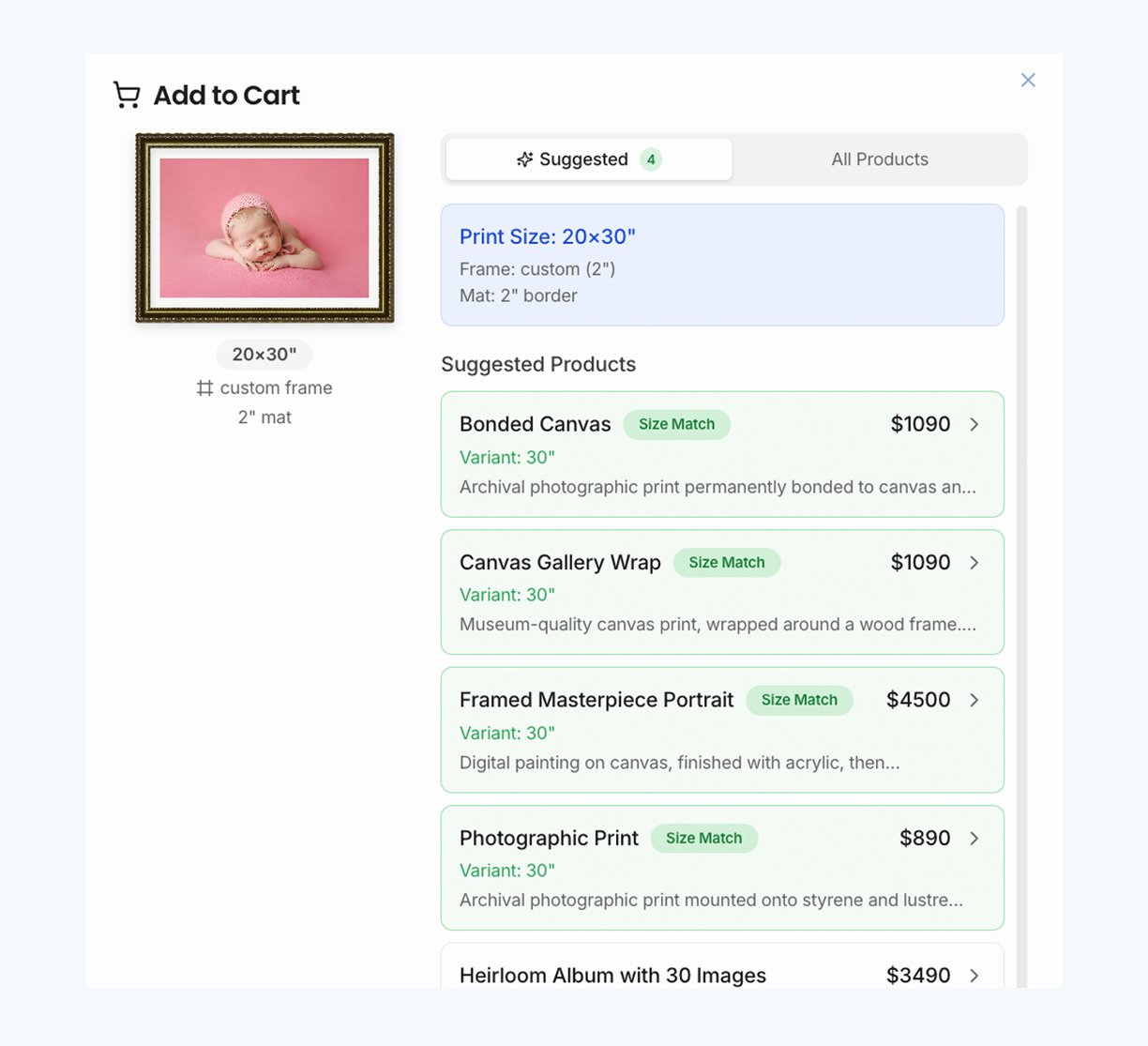Choose the Bonded Canvas product
Image resolution: width=1148 pixels, height=1046 pixels.
click(535, 425)
